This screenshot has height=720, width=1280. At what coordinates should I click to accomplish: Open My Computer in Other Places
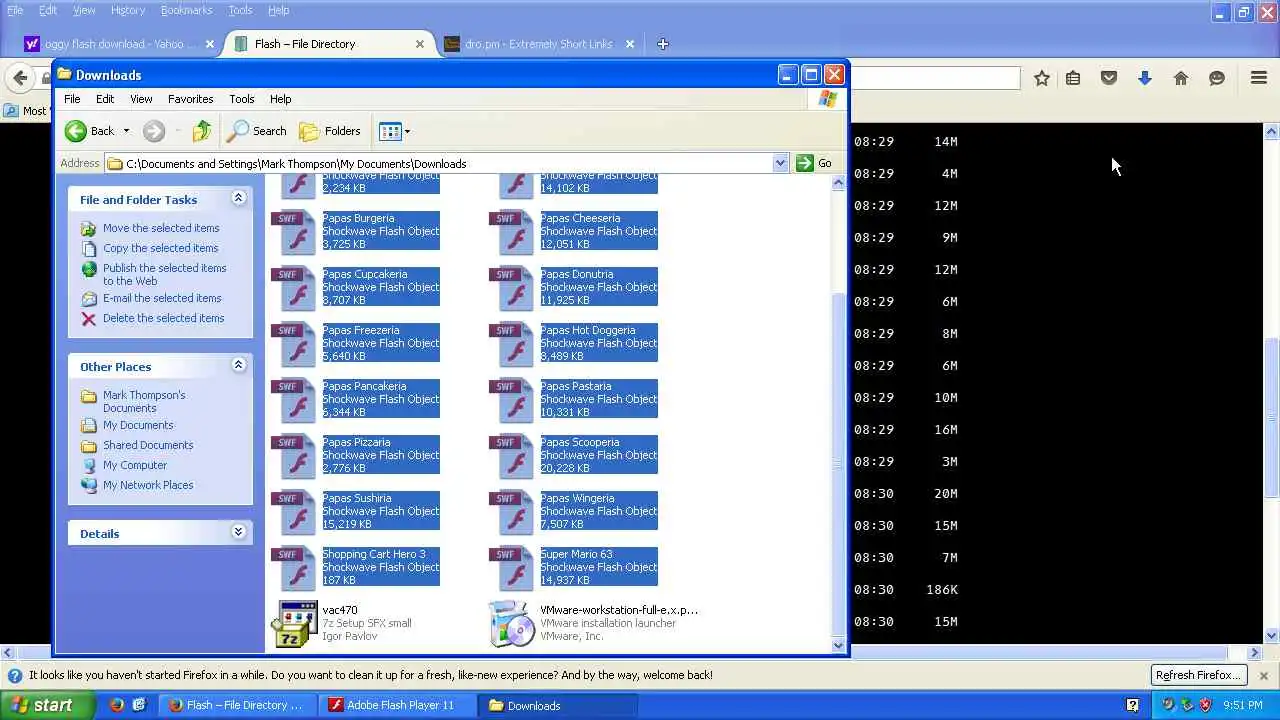(x=135, y=465)
